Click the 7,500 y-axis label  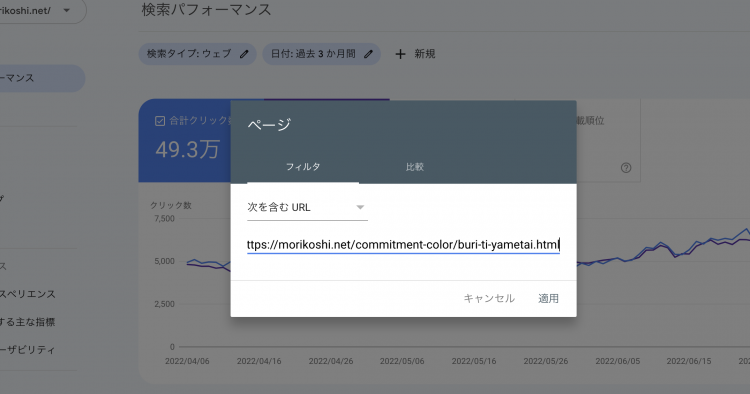164,219
